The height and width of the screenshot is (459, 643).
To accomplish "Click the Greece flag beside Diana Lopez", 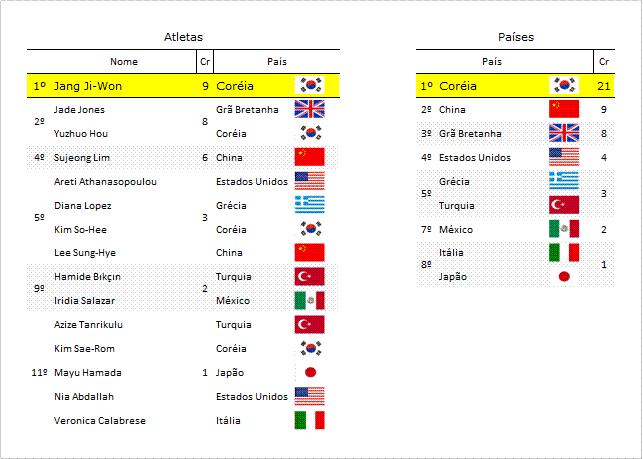I will (310, 205).
